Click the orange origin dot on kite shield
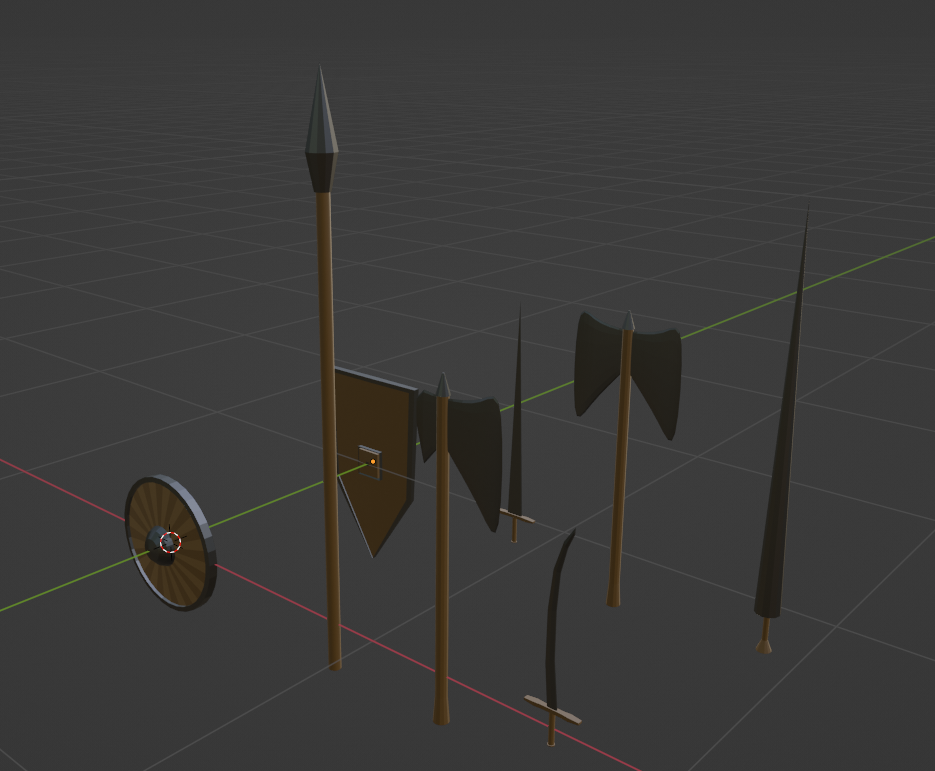 [x=373, y=462]
